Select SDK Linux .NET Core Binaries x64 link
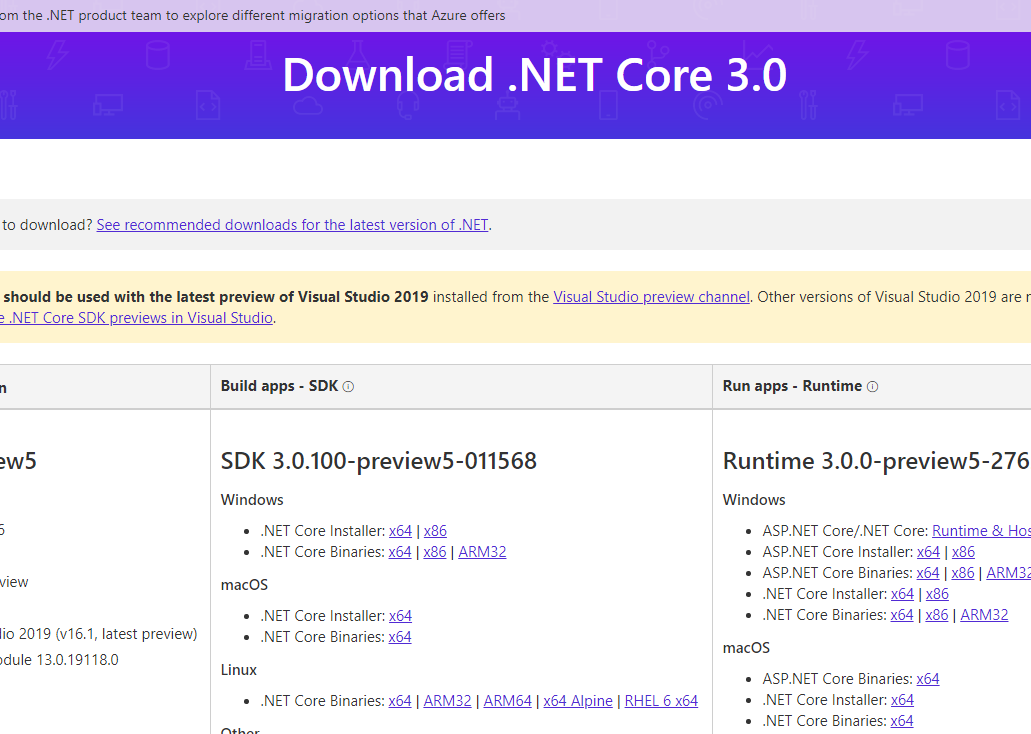The width and height of the screenshot is (1031, 734). point(400,701)
